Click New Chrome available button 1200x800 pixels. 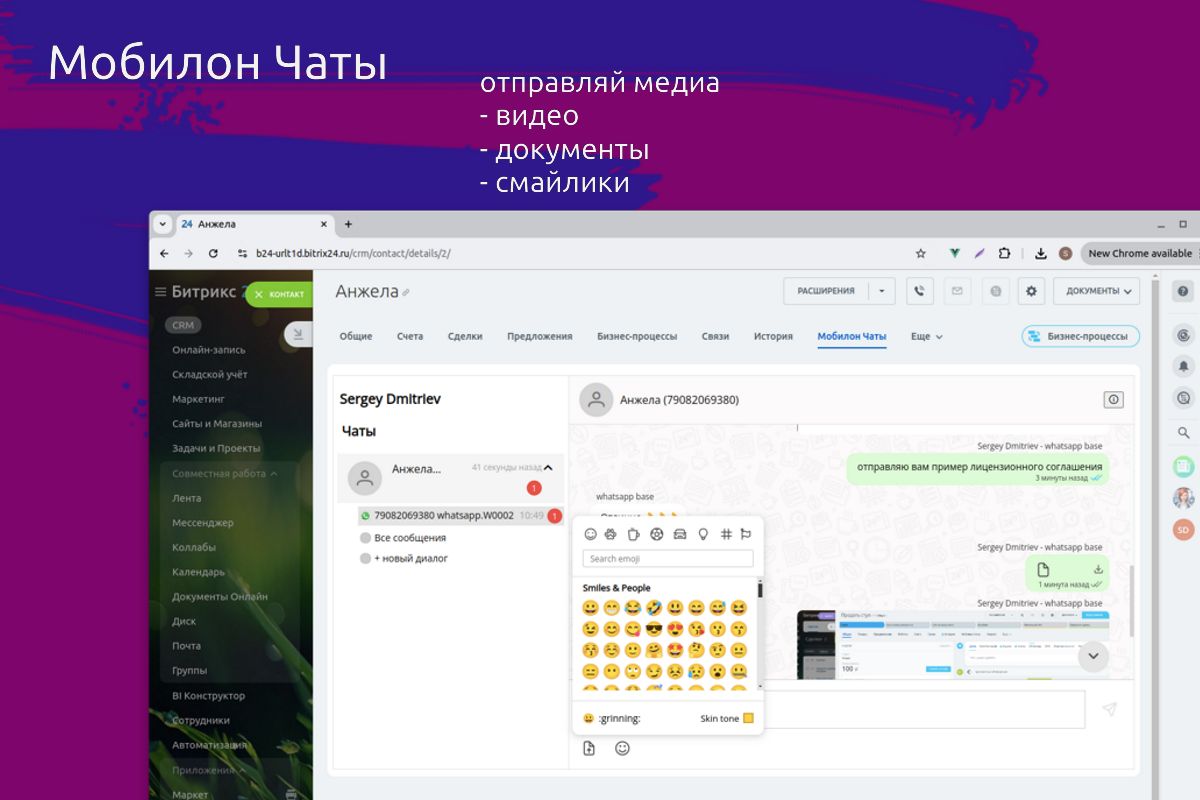click(1140, 253)
